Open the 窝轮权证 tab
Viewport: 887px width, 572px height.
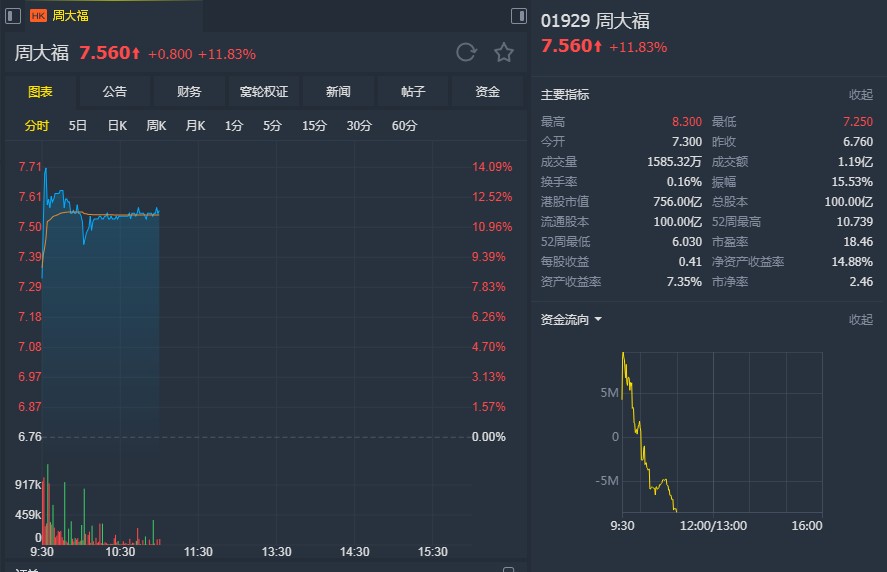pyautogui.click(x=264, y=92)
